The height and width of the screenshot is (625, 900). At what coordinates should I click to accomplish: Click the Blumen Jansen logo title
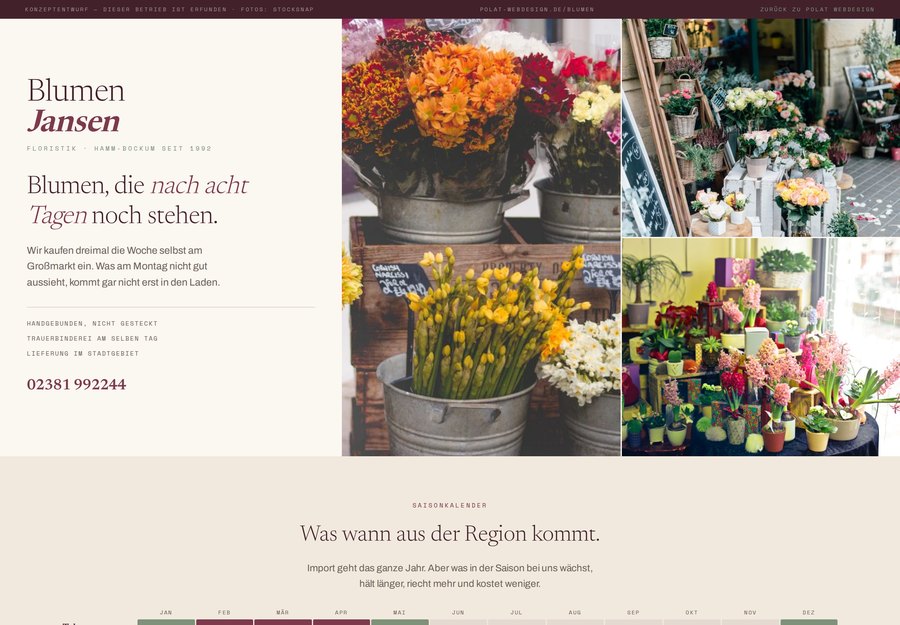click(x=76, y=106)
